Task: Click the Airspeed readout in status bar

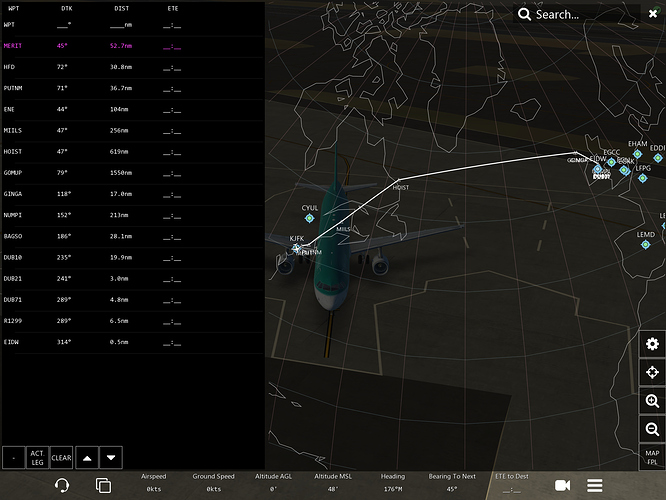Action: point(154,483)
